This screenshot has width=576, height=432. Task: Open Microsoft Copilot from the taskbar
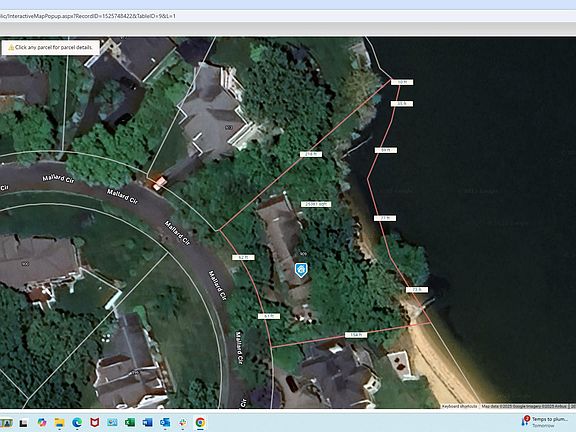(x=42, y=422)
